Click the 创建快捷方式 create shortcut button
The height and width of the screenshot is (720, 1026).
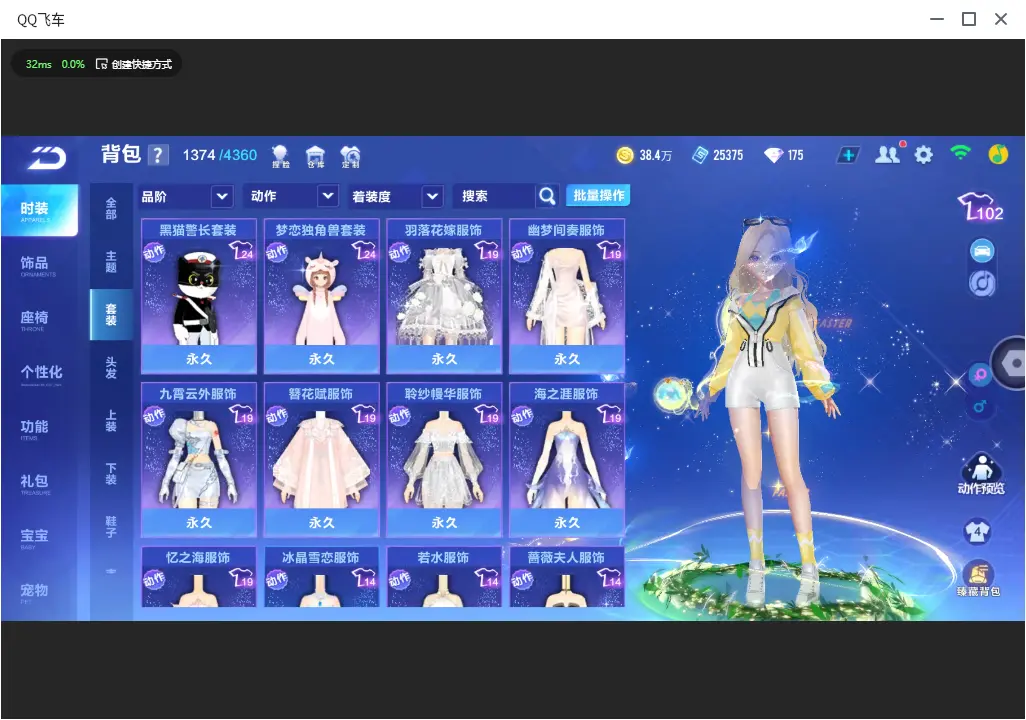(x=134, y=64)
